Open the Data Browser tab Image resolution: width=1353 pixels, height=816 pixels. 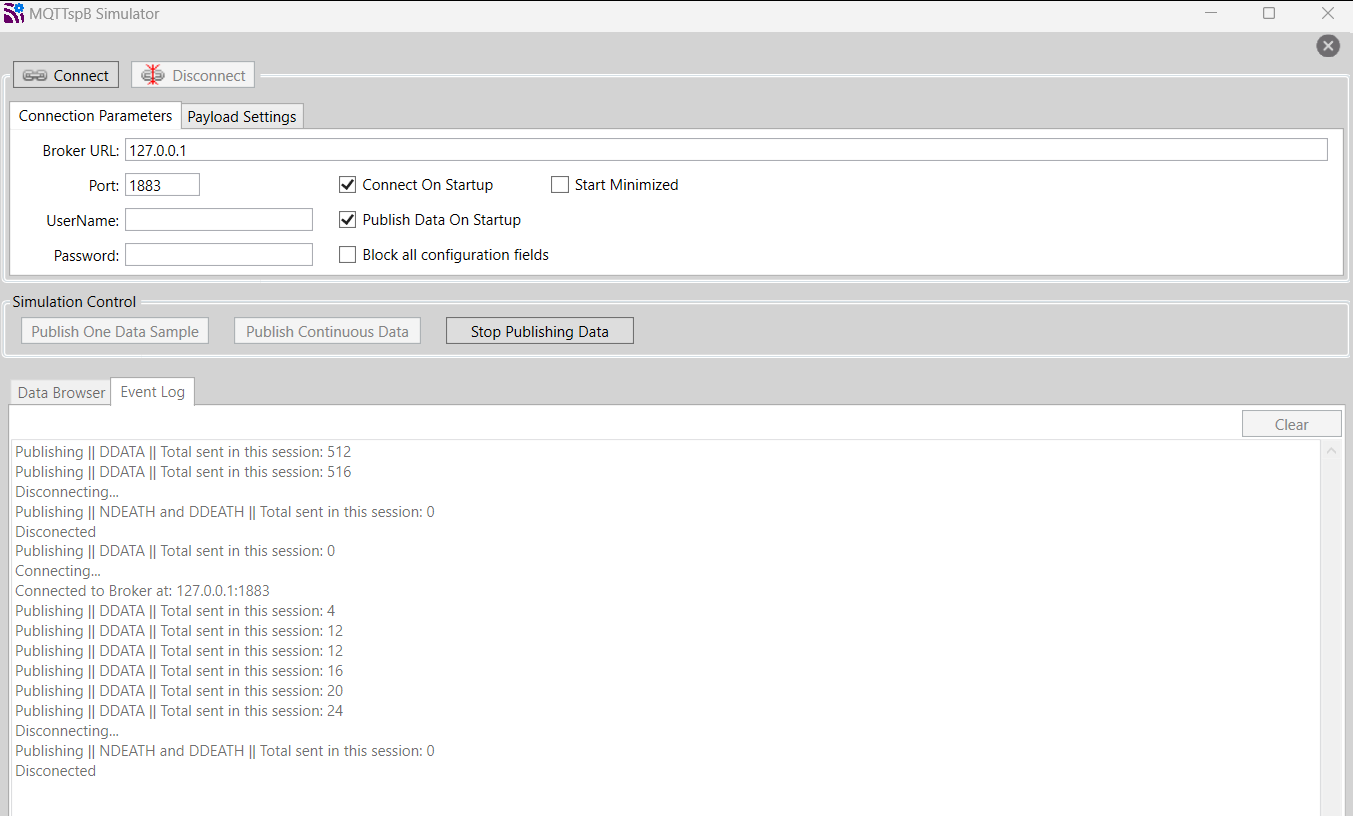61,393
